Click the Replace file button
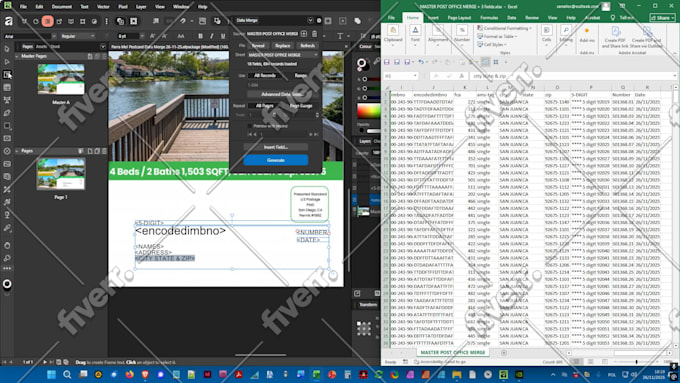This screenshot has height=383, width=680. [282, 46]
